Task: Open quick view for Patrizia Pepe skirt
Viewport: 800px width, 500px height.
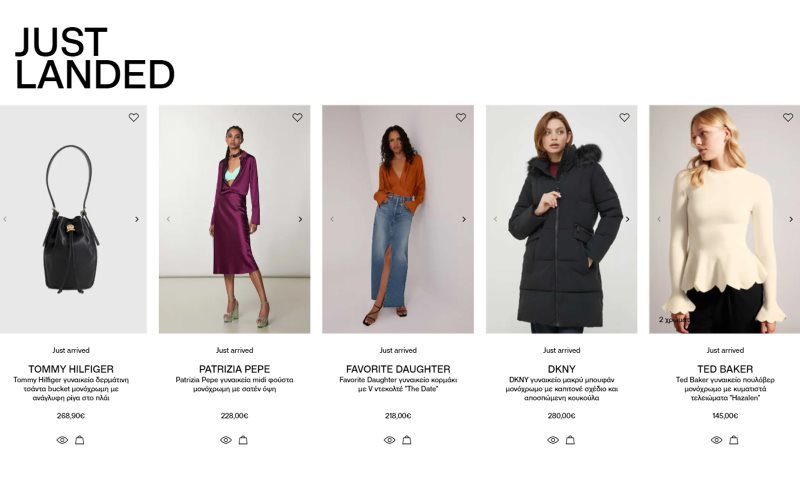Action: coord(226,440)
